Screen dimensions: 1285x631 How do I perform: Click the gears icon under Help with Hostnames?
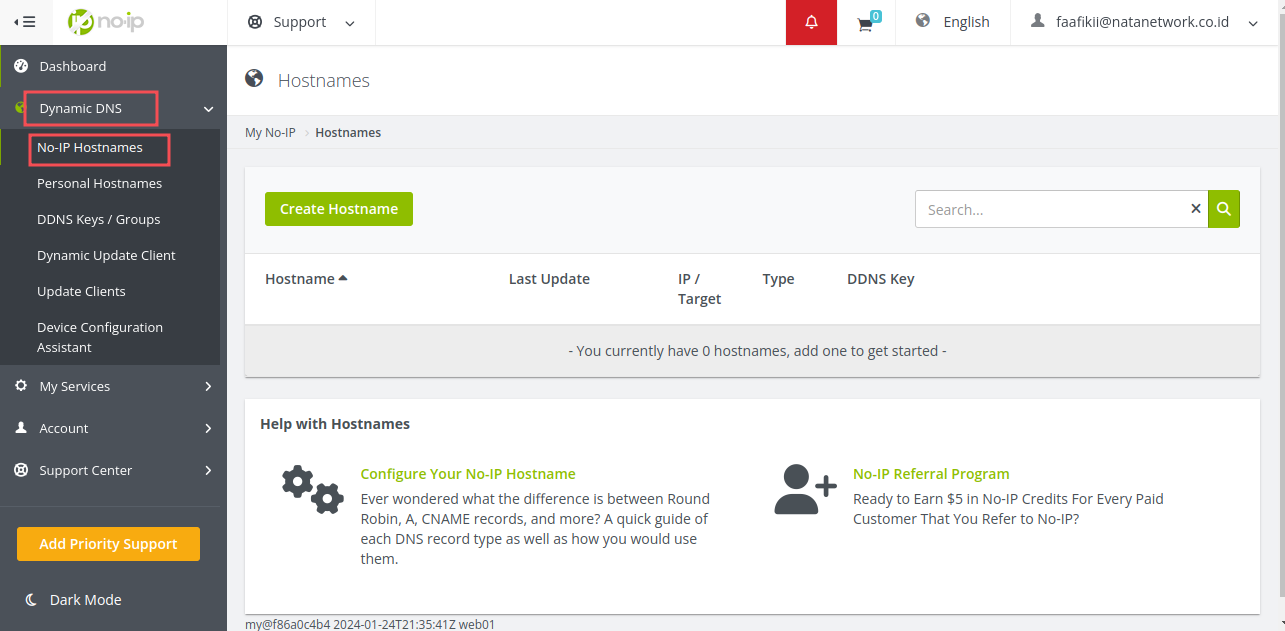point(312,490)
